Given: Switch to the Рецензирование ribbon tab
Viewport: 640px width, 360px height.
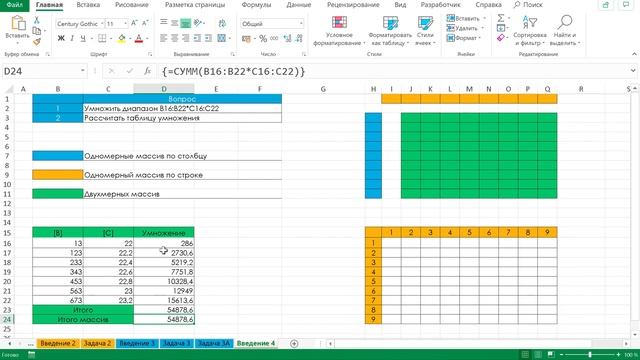Looking at the screenshot, I should point(353,5).
